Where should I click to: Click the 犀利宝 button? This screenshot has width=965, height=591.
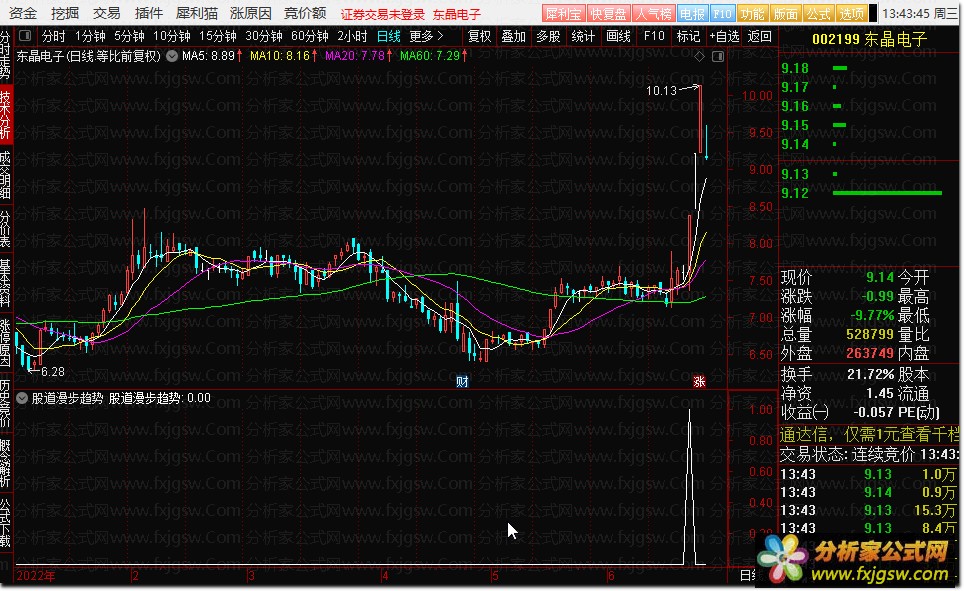pos(563,14)
